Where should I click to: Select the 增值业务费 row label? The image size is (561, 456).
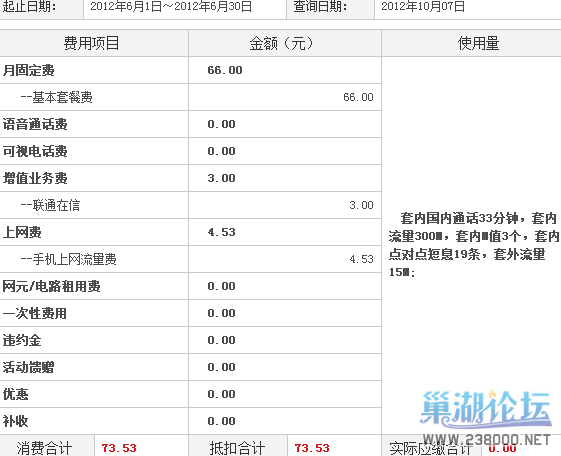point(35,178)
